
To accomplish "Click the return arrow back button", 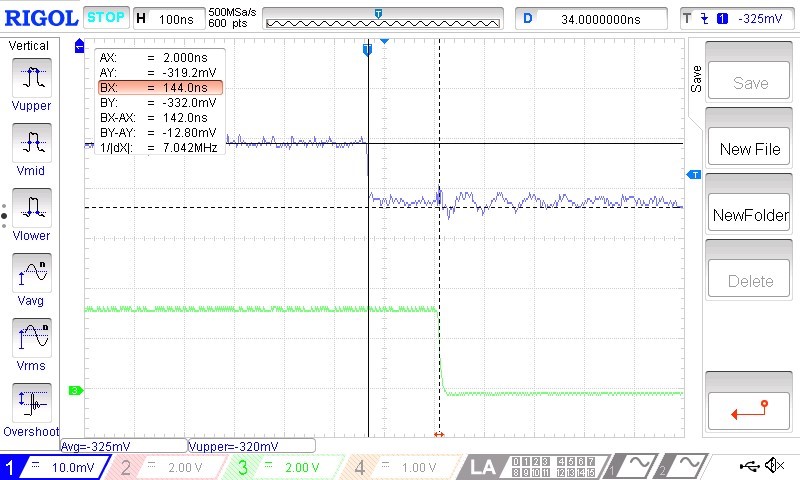I will click(x=750, y=408).
